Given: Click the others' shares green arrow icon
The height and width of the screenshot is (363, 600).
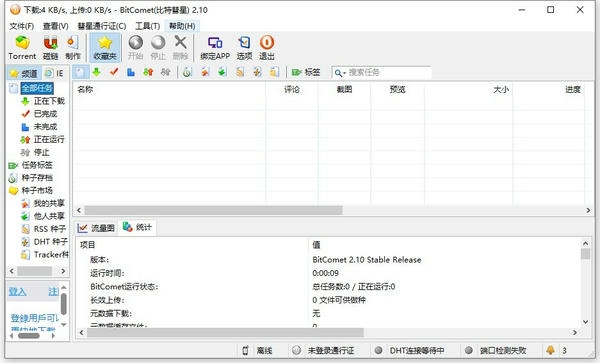Looking at the screenshot, I should click(222, 72).
